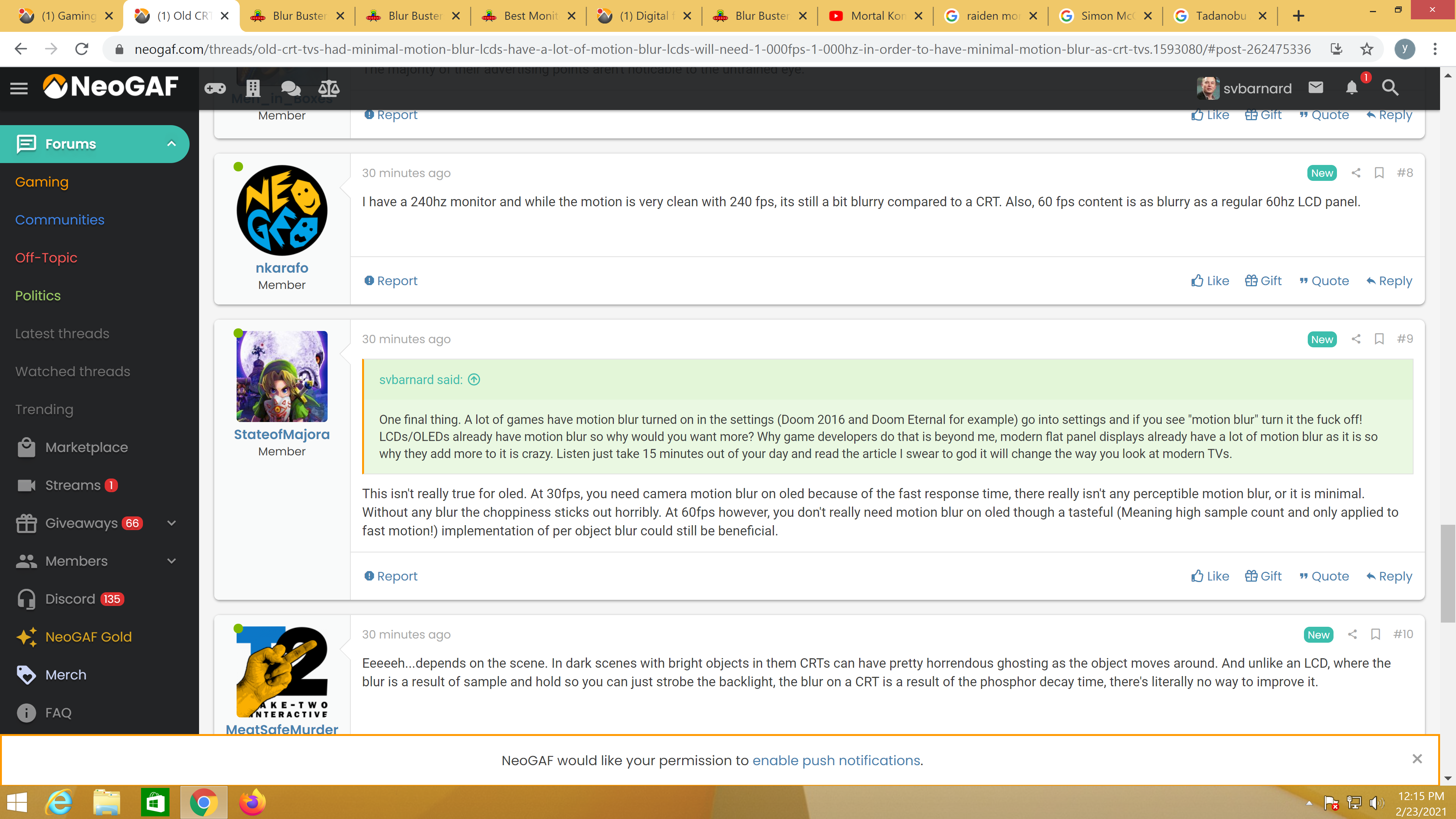This screenshot has width=1456, height=819.
Task: Open StateofMajora's profile from username
Action: pyautogui.click(x=281, y=434)
